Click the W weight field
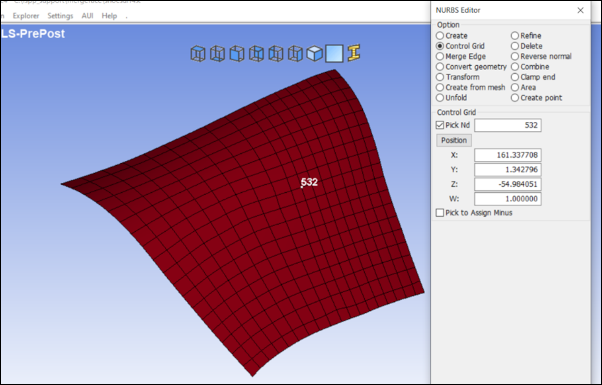Screen dimensions: 602x385 click(508, 199)
